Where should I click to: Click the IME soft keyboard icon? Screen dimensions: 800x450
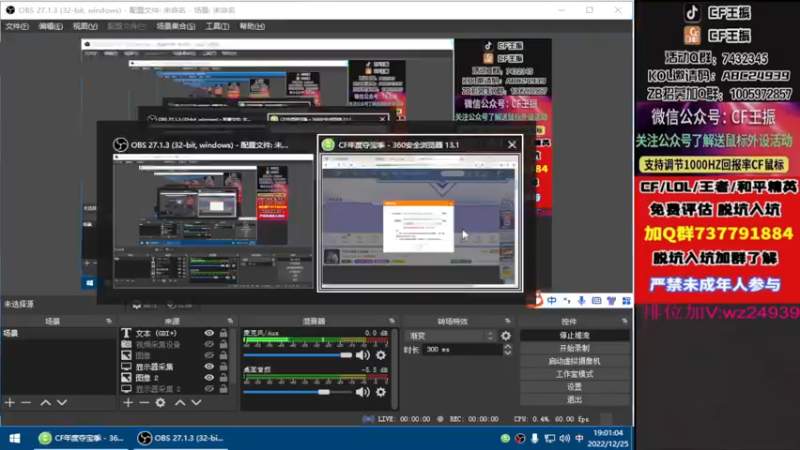596,301
